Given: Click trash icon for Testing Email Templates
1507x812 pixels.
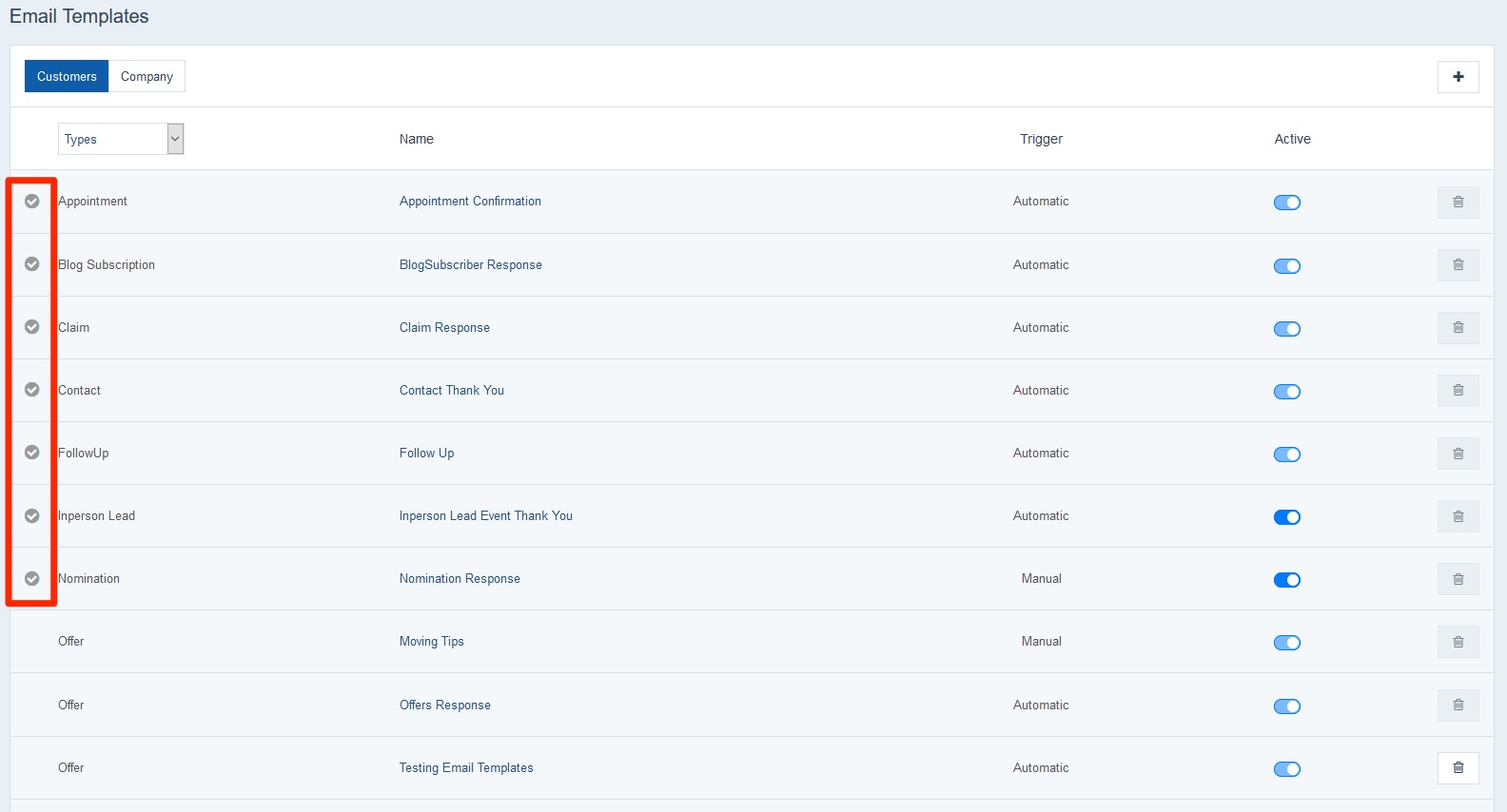Looking at the screenshot, I should [x=1458, y=768].
